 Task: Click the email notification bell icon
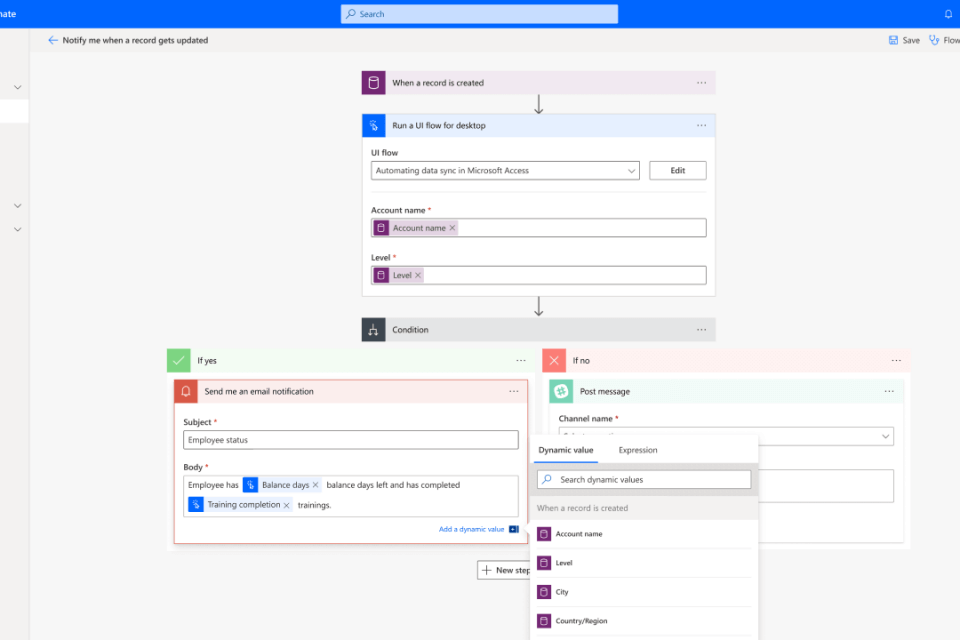click(x=186, y=392)
